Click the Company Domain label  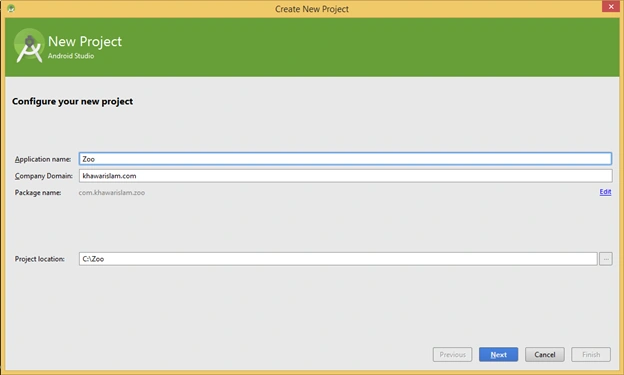pos(44,176)
